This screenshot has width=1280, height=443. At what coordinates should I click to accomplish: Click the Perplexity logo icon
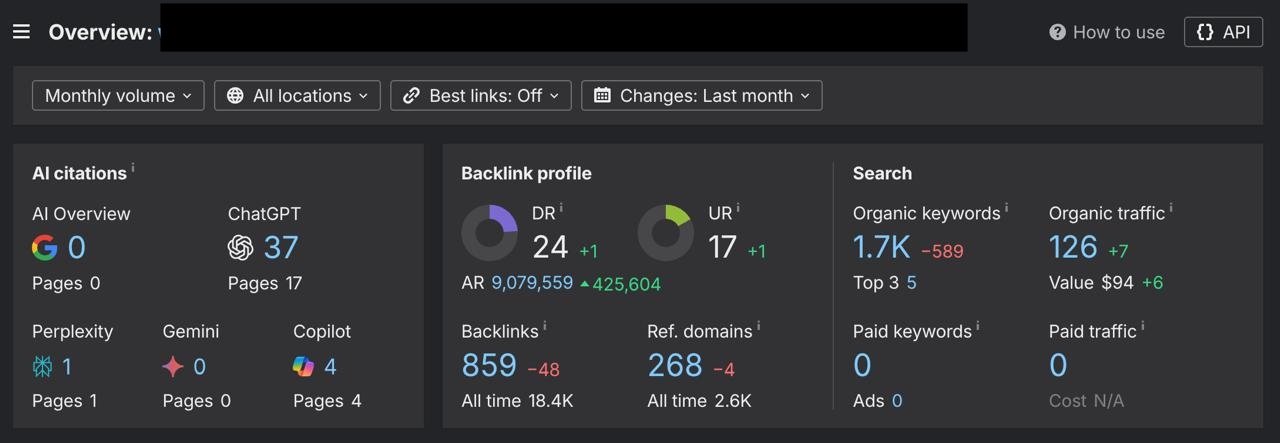tap(42, 367)
